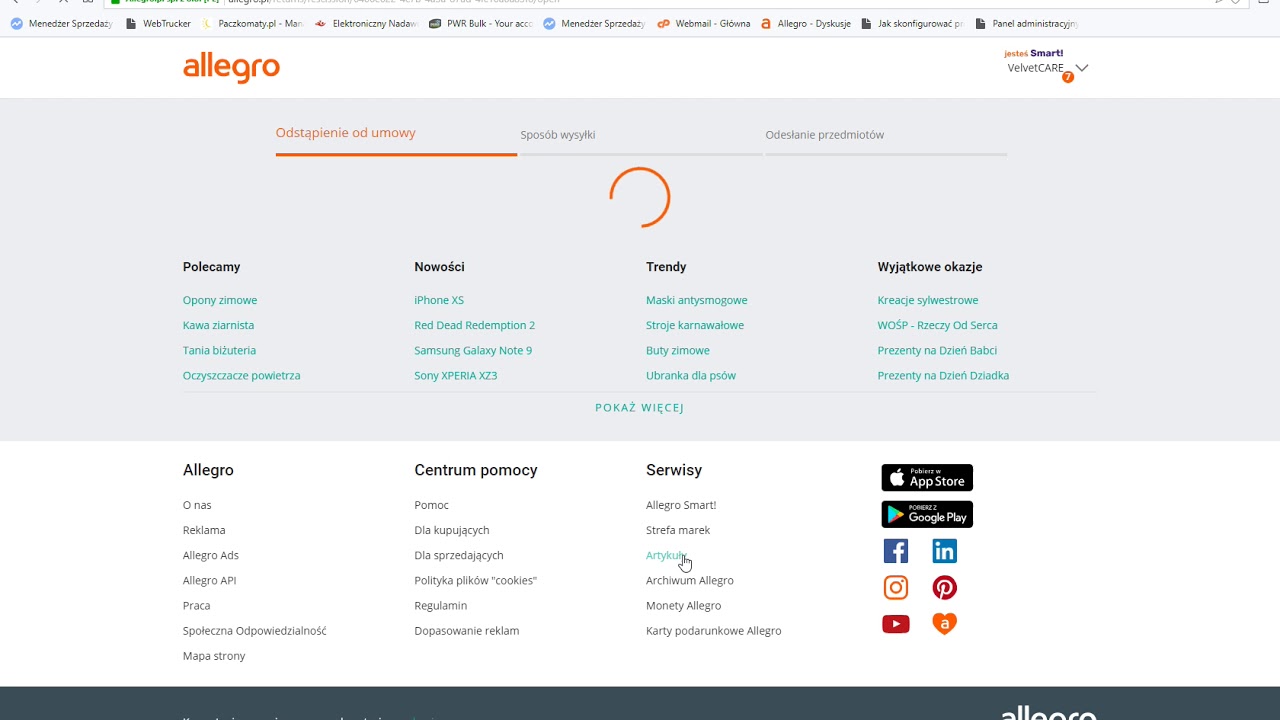Open the WebTrucker bookmark

(158, 23)
